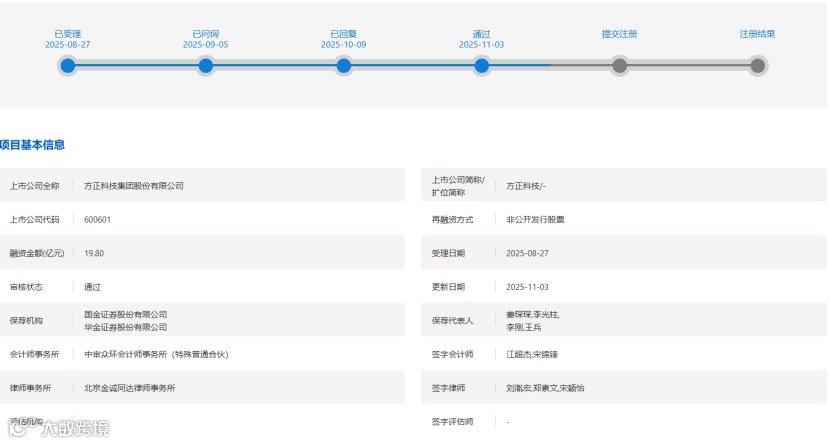Click the 会计师事务所 field label
Image resolution: width=830 pixels, height=444 pixels.
[34, 355]
